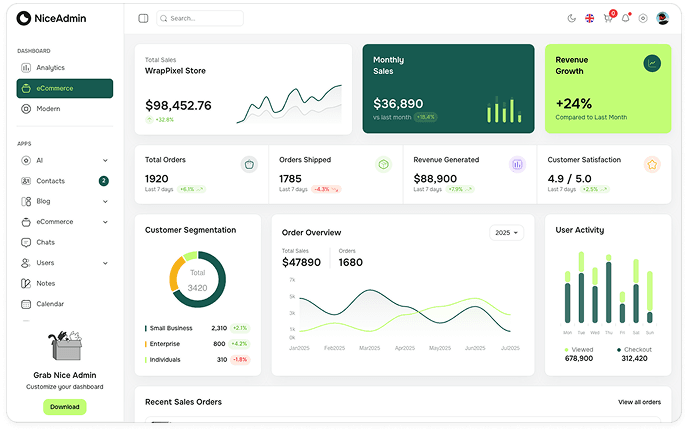Toggle the sidebar collapse icon

(x=143, y=18)
